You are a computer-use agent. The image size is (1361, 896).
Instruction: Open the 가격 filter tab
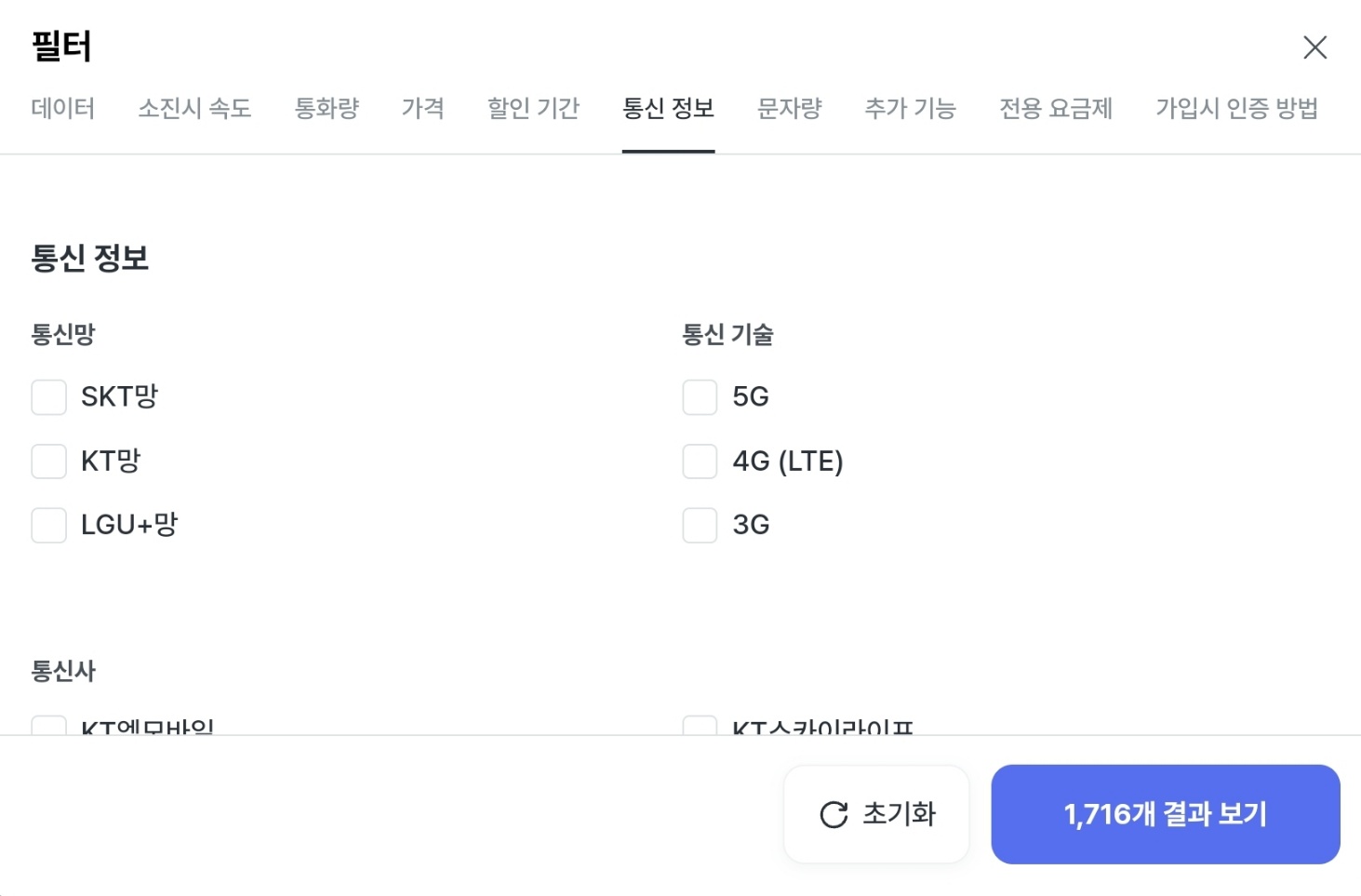pyautogui.click(x=423, y=109)
